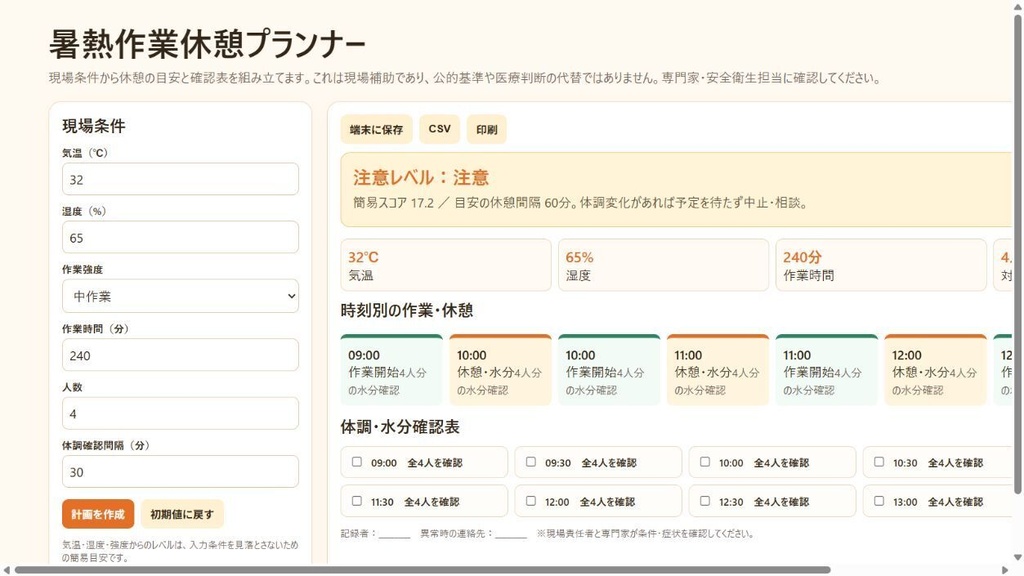The height and width of the screenshot is (576, 1024).
Task: Click the 簡易スコア 17.2 text line
Action: point(581,203)
